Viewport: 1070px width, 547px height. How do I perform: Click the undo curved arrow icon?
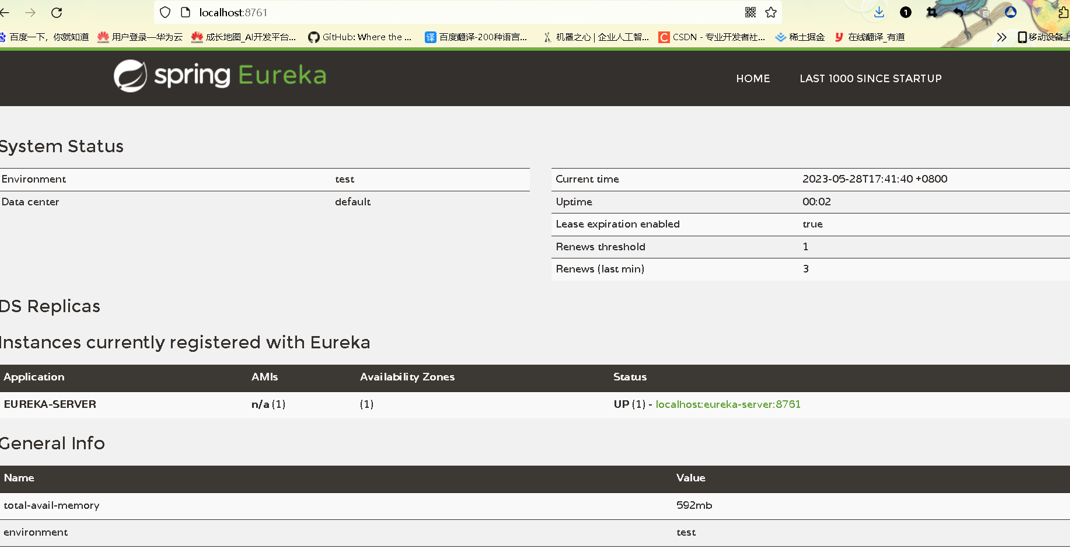(958, 12)
